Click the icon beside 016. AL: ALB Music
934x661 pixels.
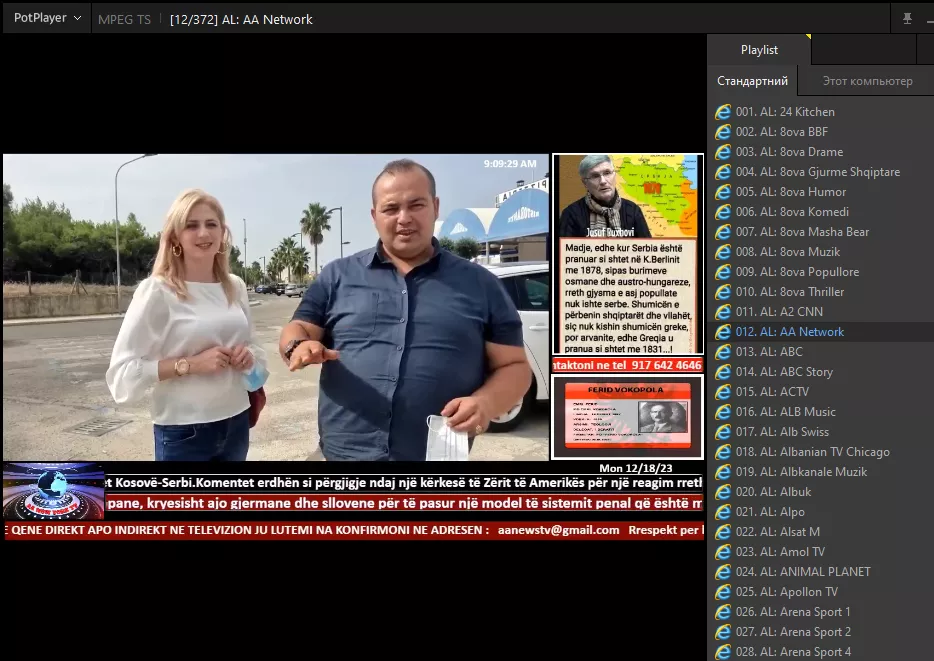pos(723,412)
